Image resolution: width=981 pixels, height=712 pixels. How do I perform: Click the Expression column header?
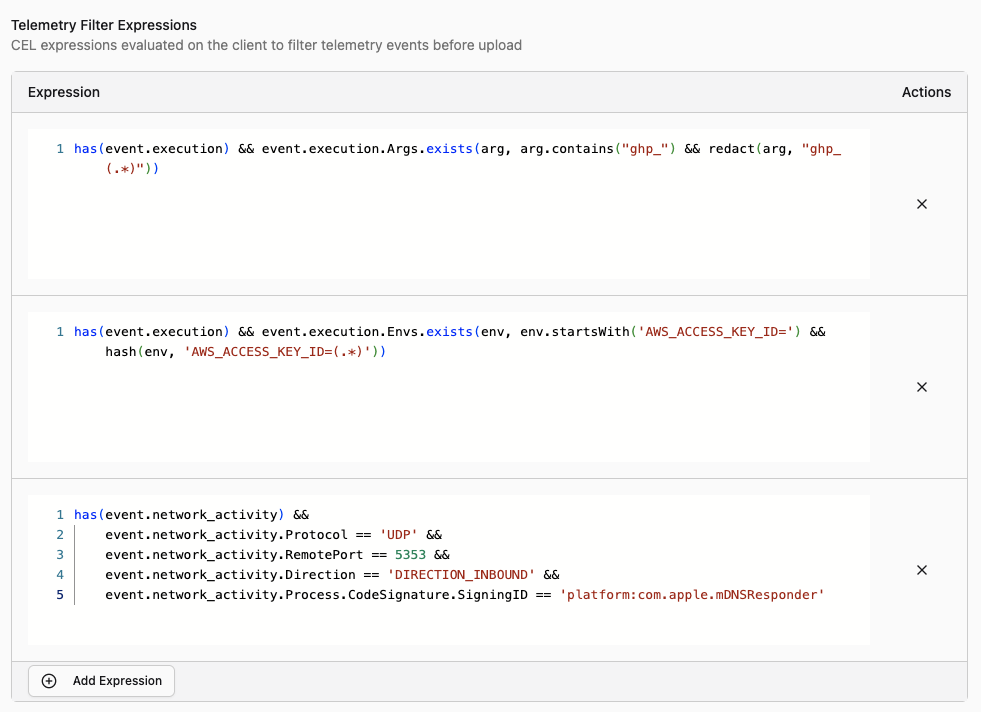(x=64, y=92)
